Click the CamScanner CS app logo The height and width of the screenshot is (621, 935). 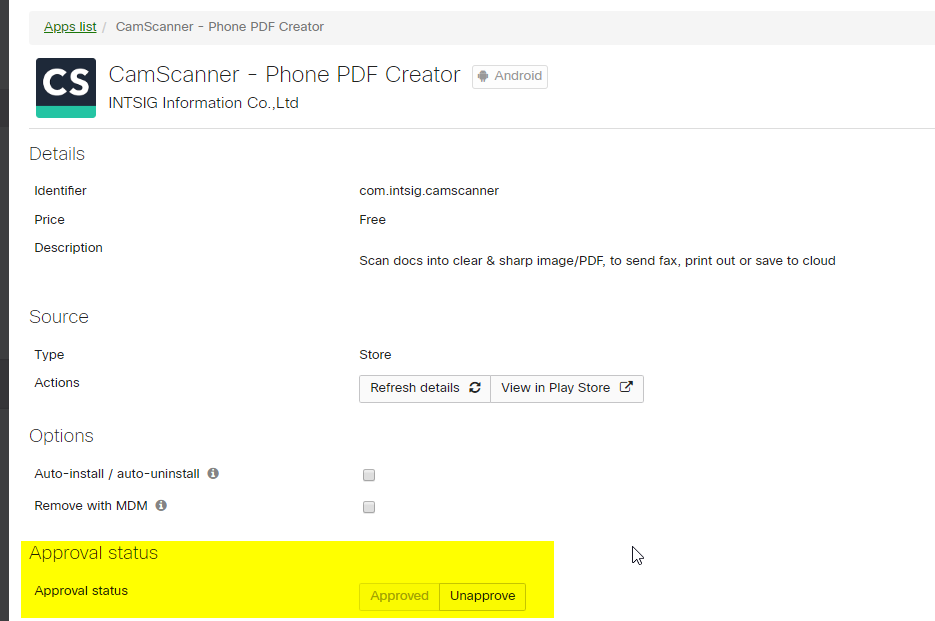[x=66, y=88]
